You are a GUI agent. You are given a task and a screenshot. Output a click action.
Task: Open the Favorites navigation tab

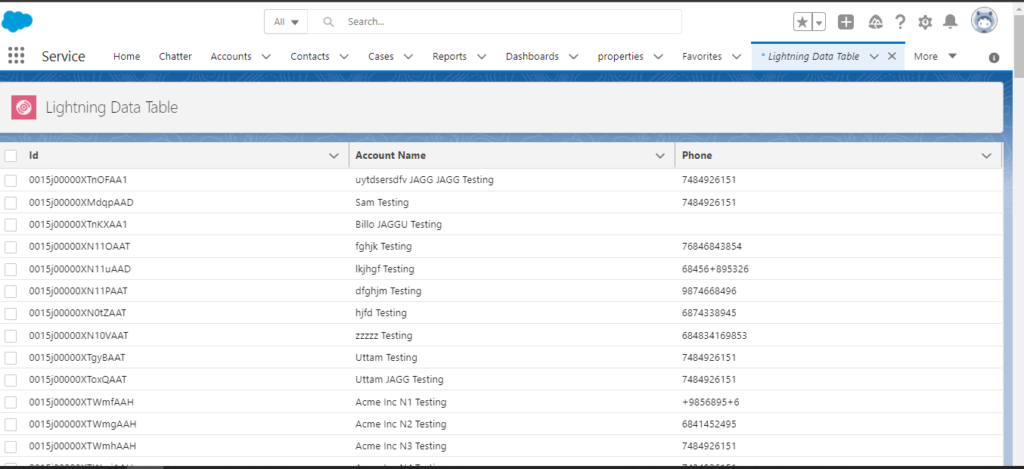(x=702, y=56)
